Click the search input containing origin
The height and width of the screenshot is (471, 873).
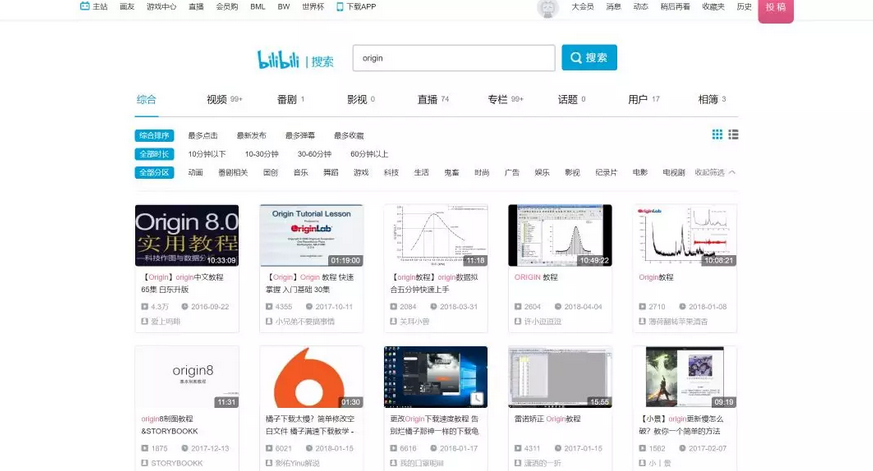point(453,58)
